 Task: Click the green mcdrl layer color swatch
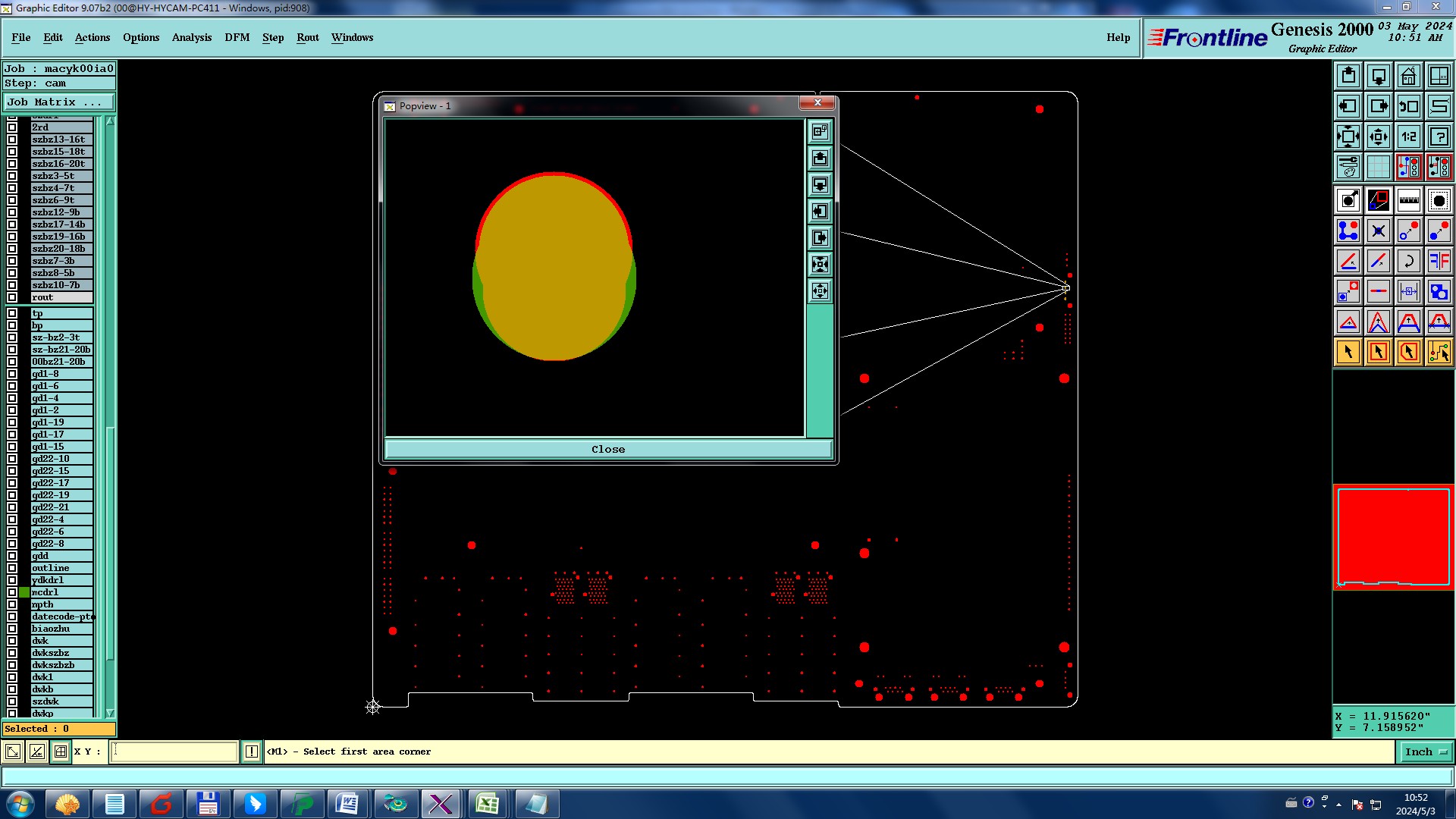tap(24, 592)
